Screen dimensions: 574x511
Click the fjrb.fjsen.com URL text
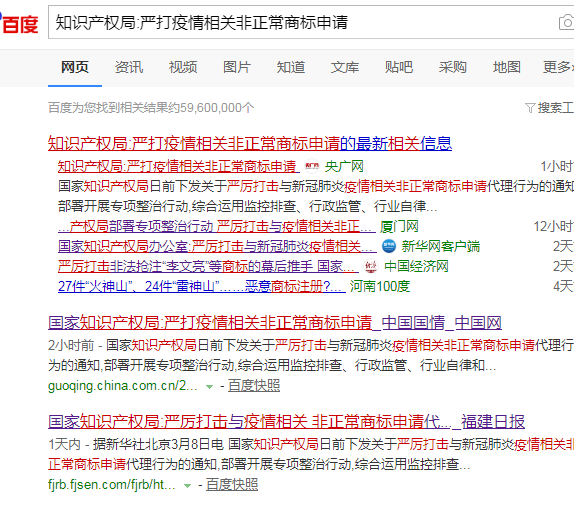coord(112,485)
